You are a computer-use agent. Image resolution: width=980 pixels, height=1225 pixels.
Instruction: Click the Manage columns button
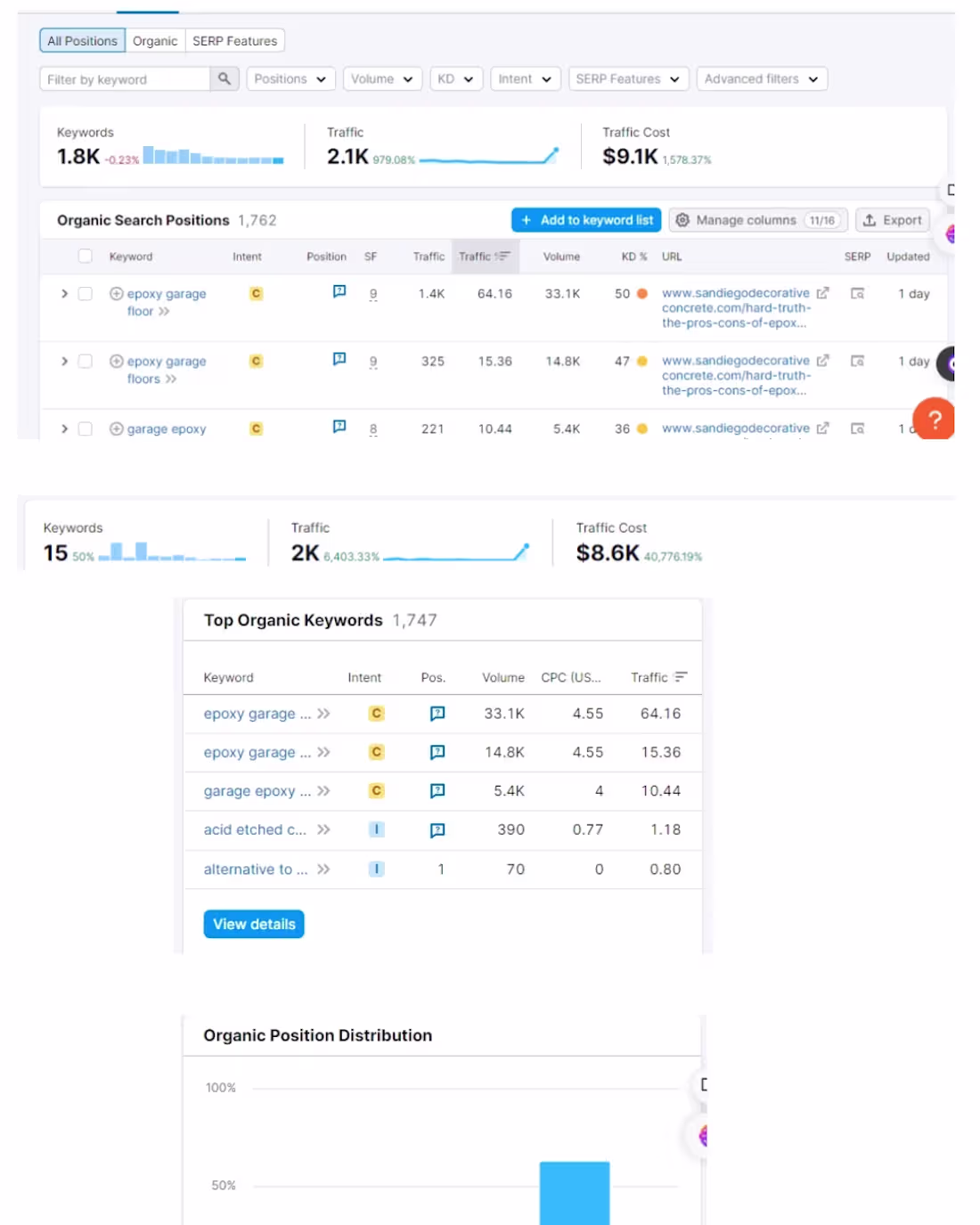tap(758, 220)
